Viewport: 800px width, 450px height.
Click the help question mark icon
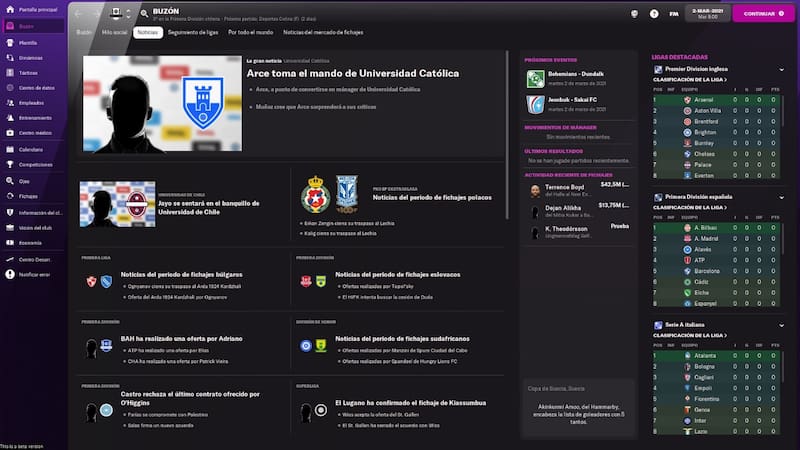(654, 14)
